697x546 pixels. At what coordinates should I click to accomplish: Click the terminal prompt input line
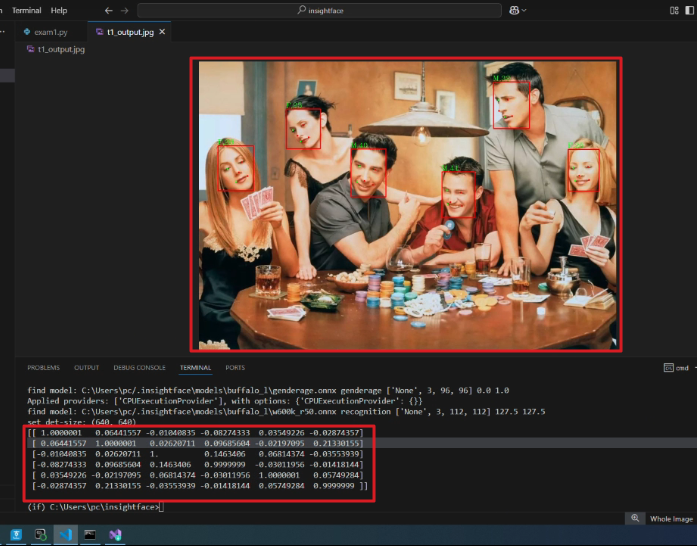(96, 507)
